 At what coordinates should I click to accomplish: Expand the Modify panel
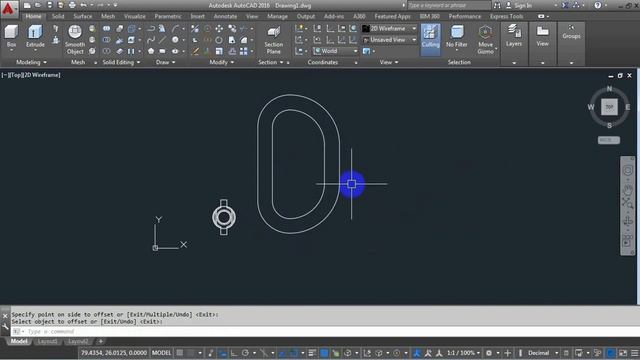click(x=222, y=62)
